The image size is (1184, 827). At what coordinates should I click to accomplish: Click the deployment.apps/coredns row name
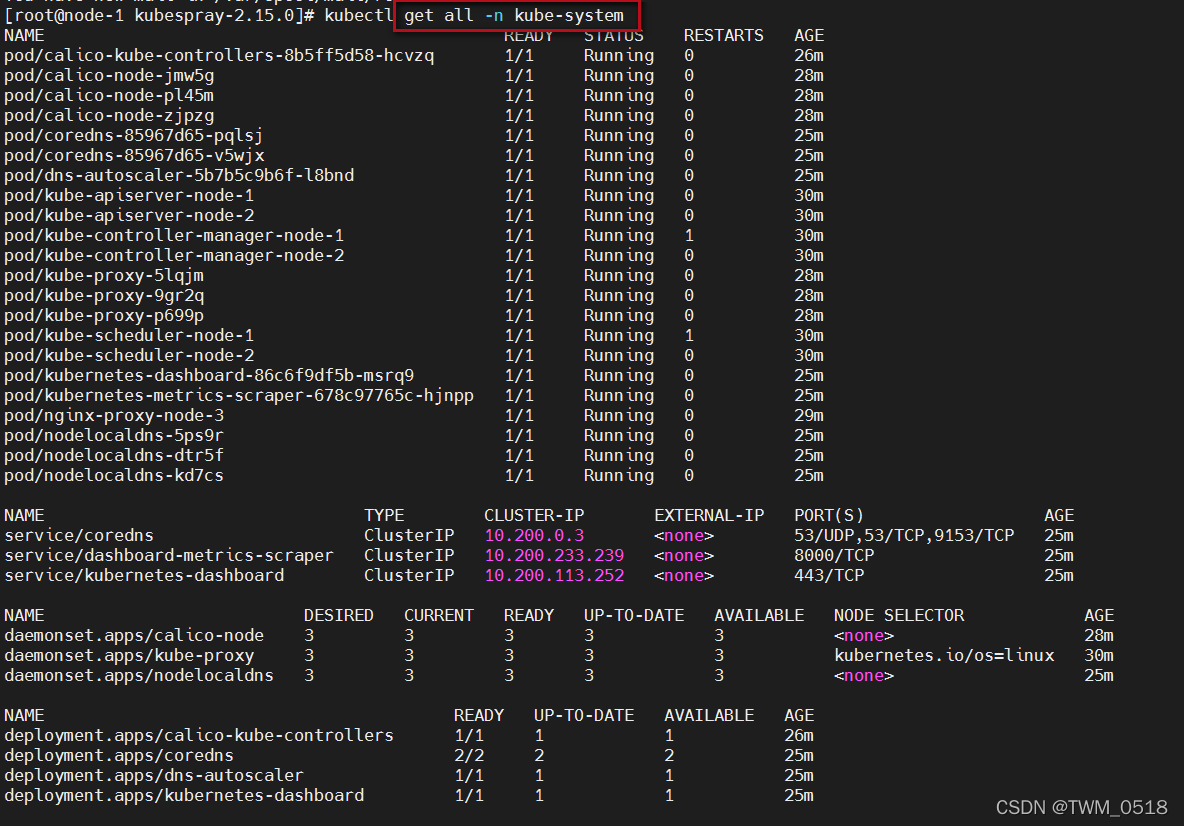(x=119, y=756)
